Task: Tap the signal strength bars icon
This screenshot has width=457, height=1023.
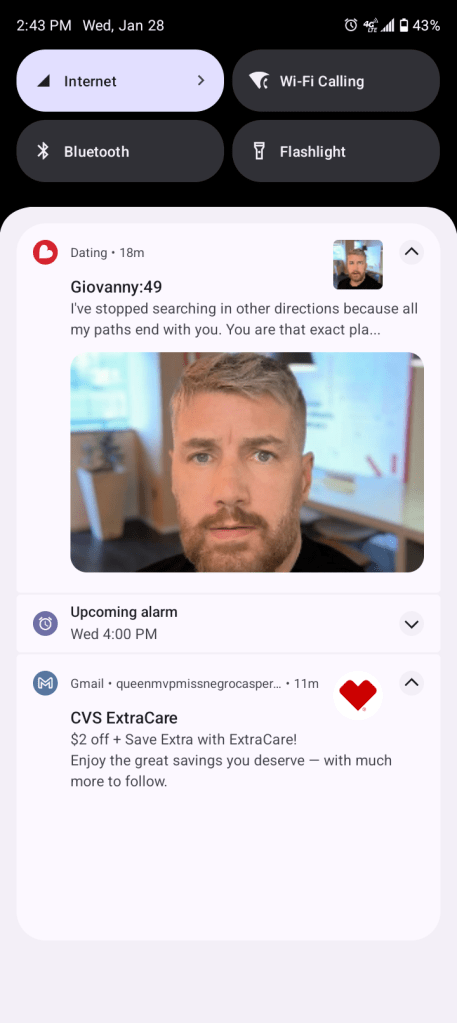Action: [388, 25]
